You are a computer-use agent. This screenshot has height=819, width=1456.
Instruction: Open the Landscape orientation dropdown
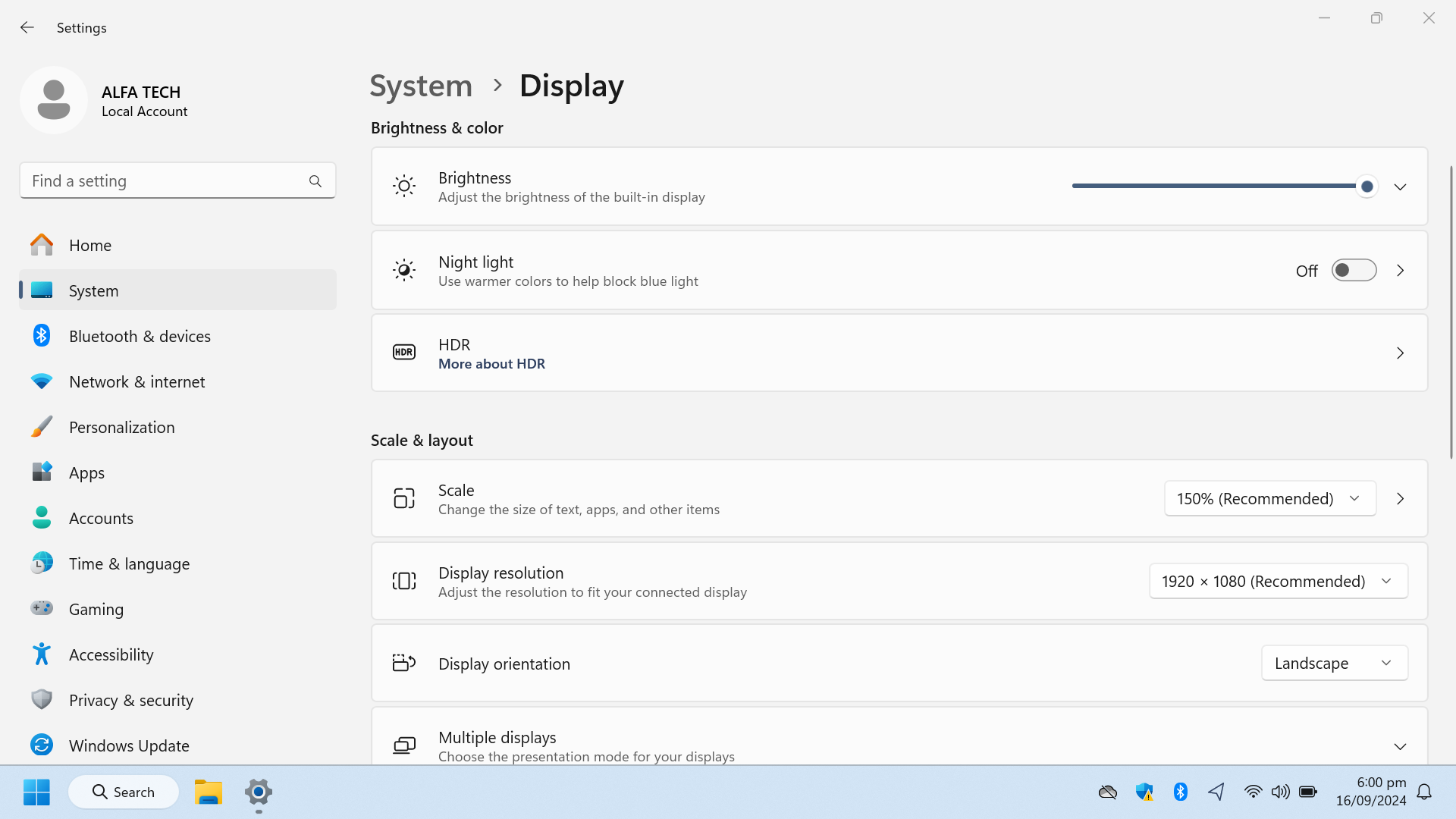coord(1335,663)
